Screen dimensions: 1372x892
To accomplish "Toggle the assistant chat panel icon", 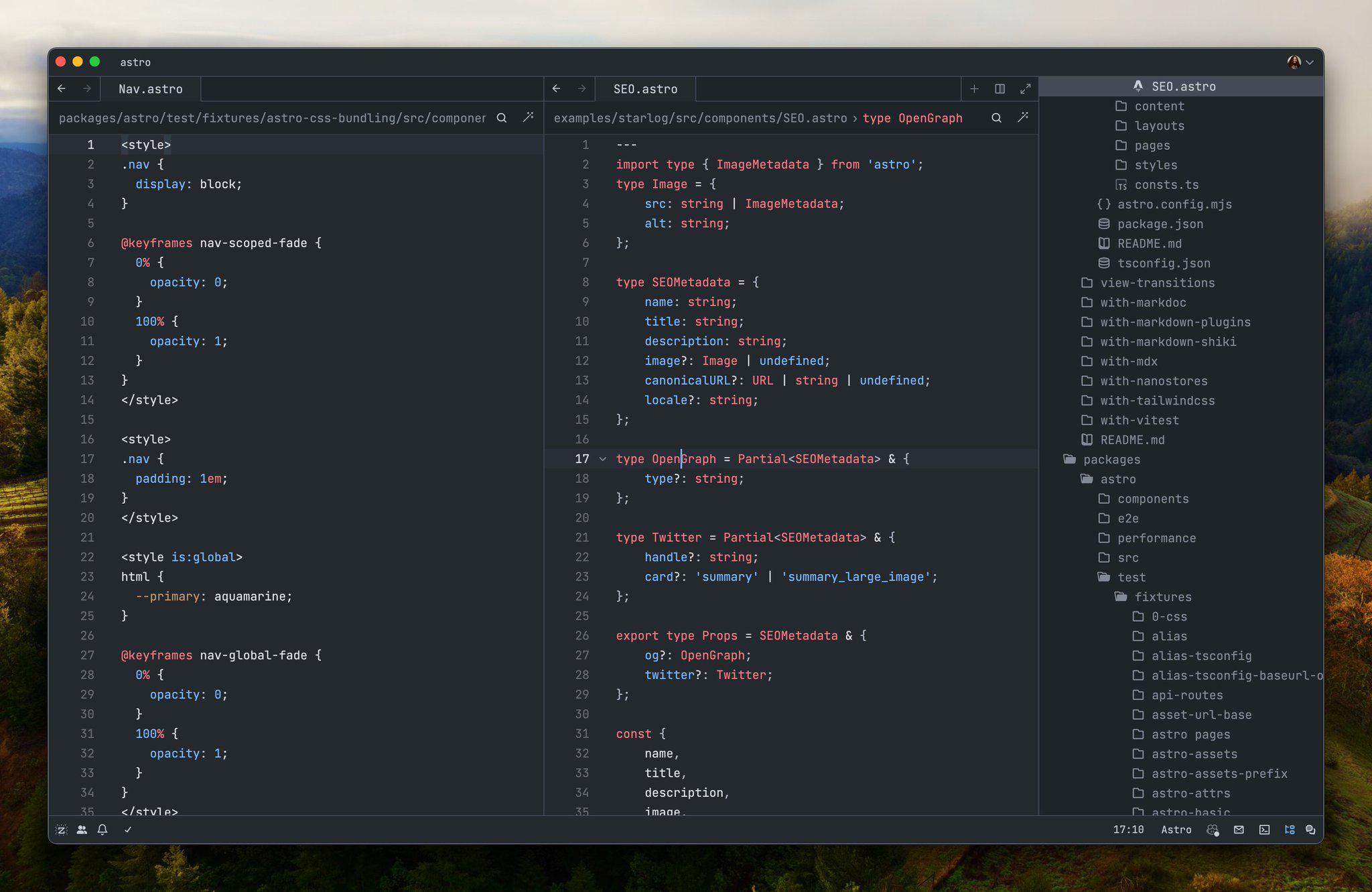I will coord(1311,830).
